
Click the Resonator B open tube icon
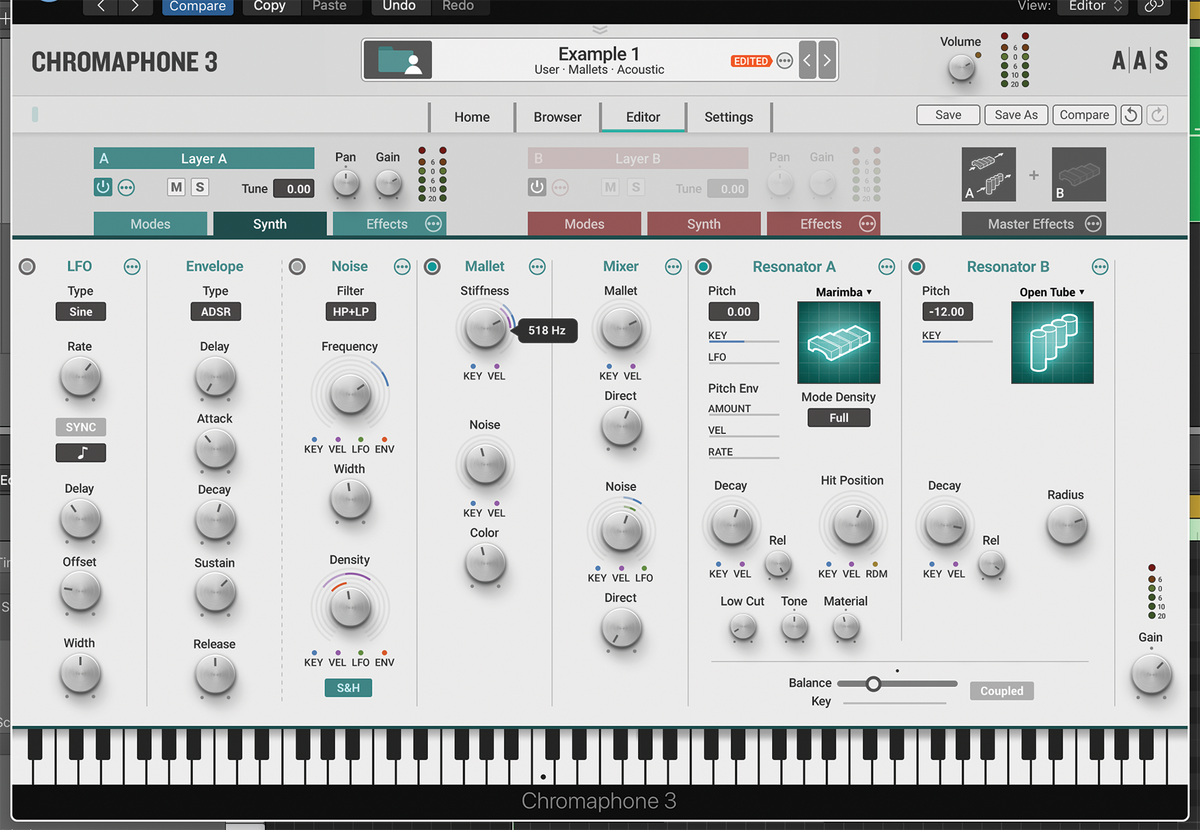pos(1052,342)
